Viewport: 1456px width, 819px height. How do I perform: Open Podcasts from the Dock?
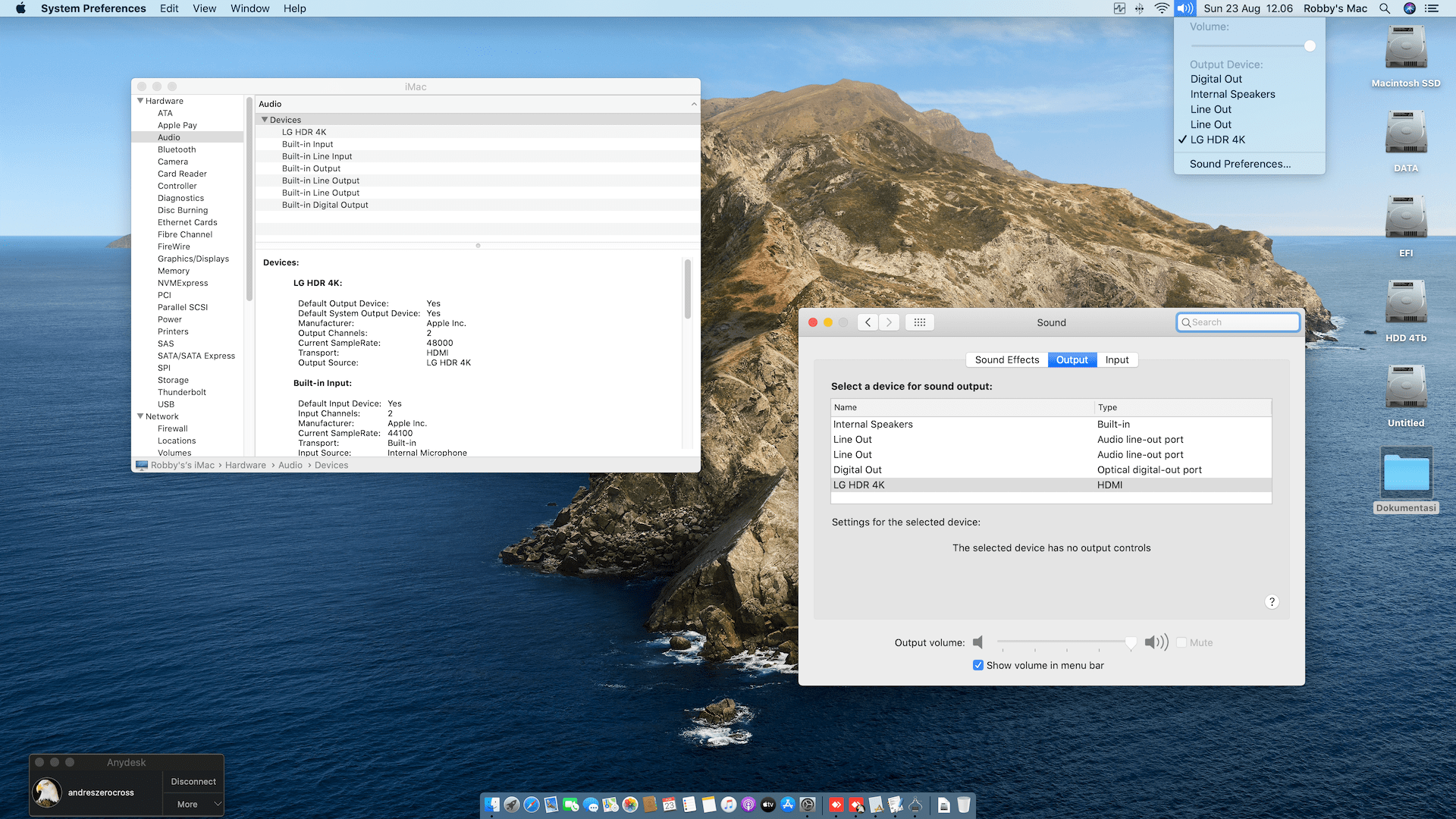pyautogui.click(x=748, y=805)
